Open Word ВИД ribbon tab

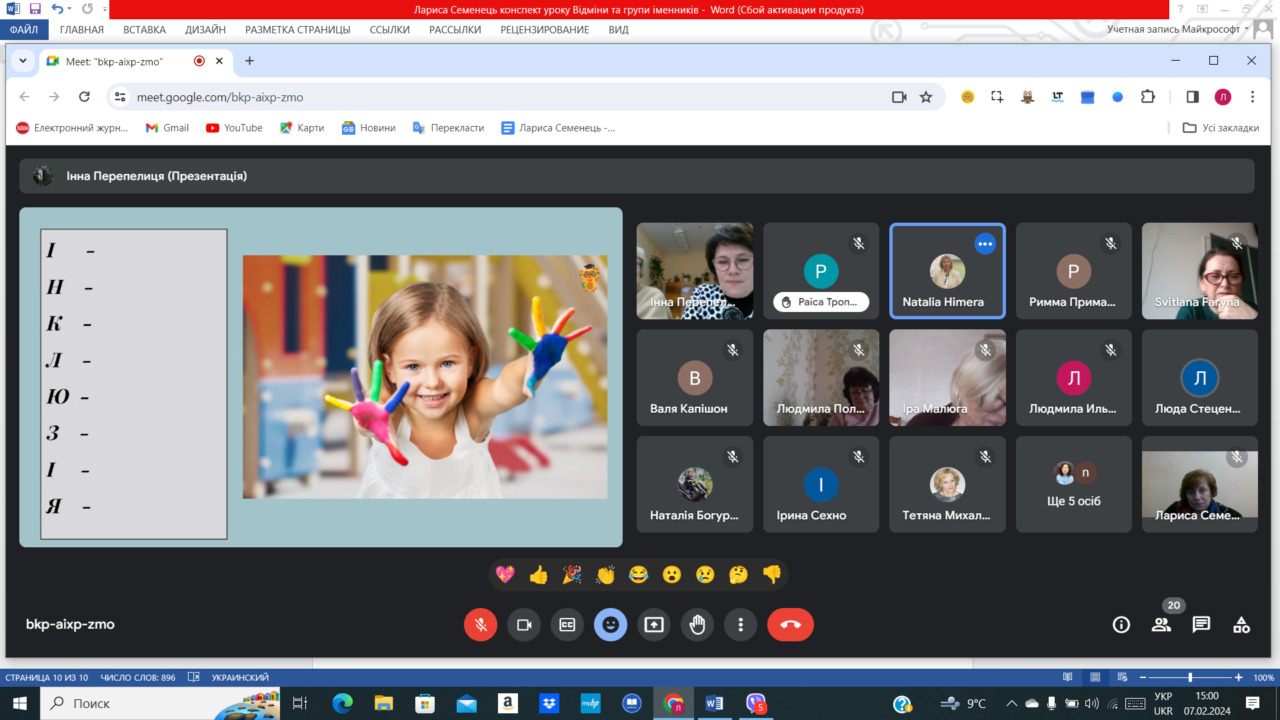pyautogui.click(x=619, y=29)
